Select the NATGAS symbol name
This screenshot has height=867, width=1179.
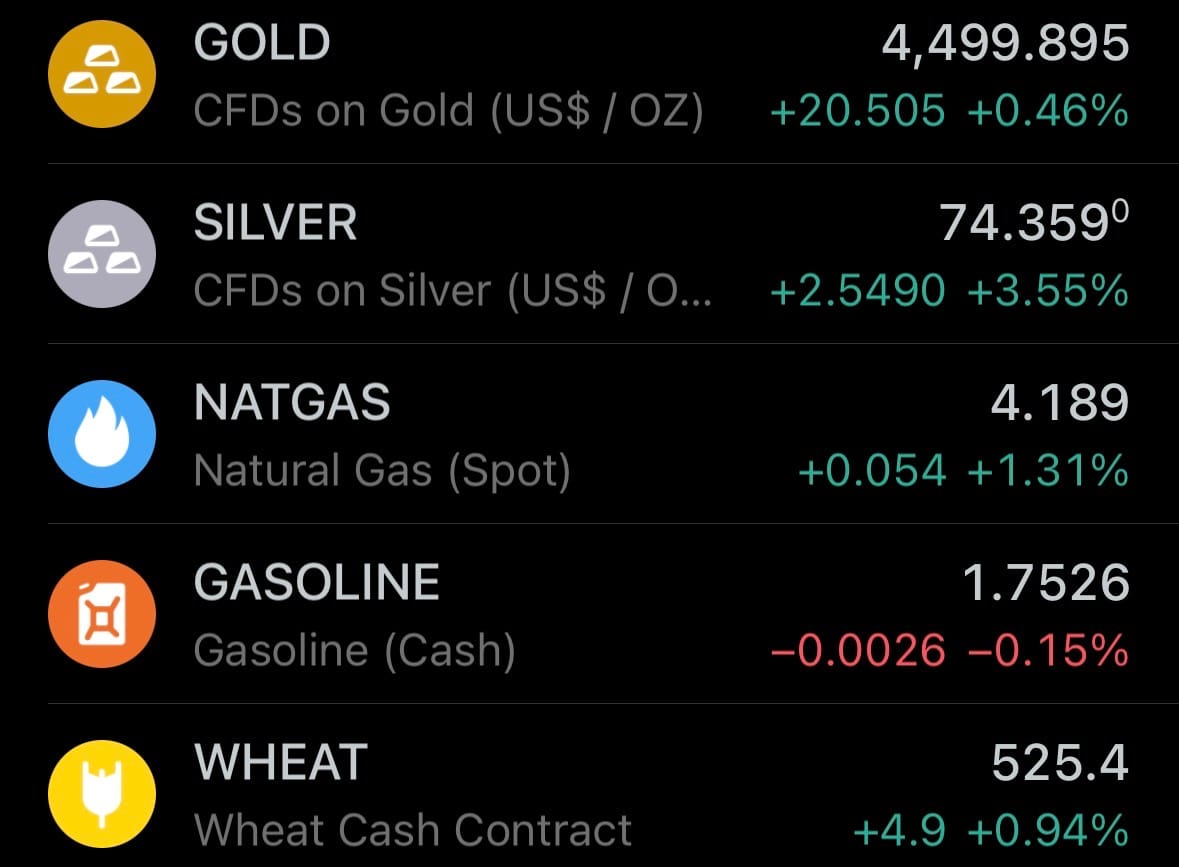click(x=292, y=403)
